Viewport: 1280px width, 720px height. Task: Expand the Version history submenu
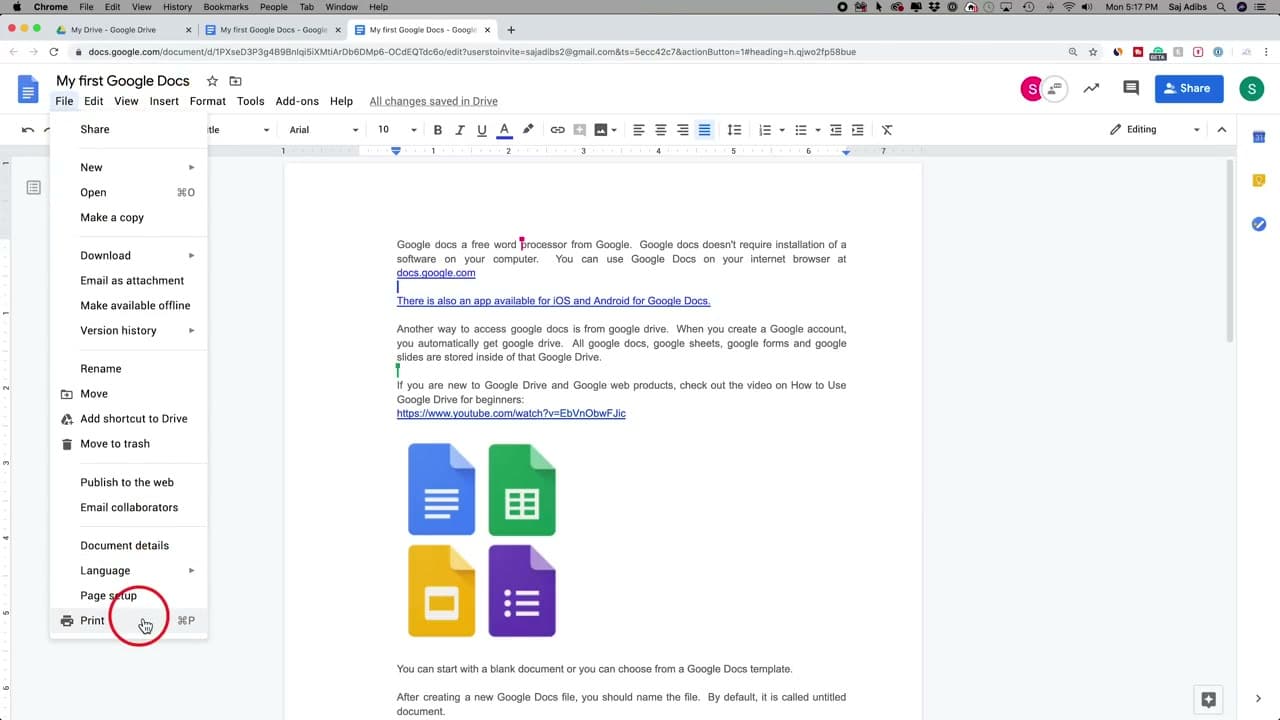[128, 330]
